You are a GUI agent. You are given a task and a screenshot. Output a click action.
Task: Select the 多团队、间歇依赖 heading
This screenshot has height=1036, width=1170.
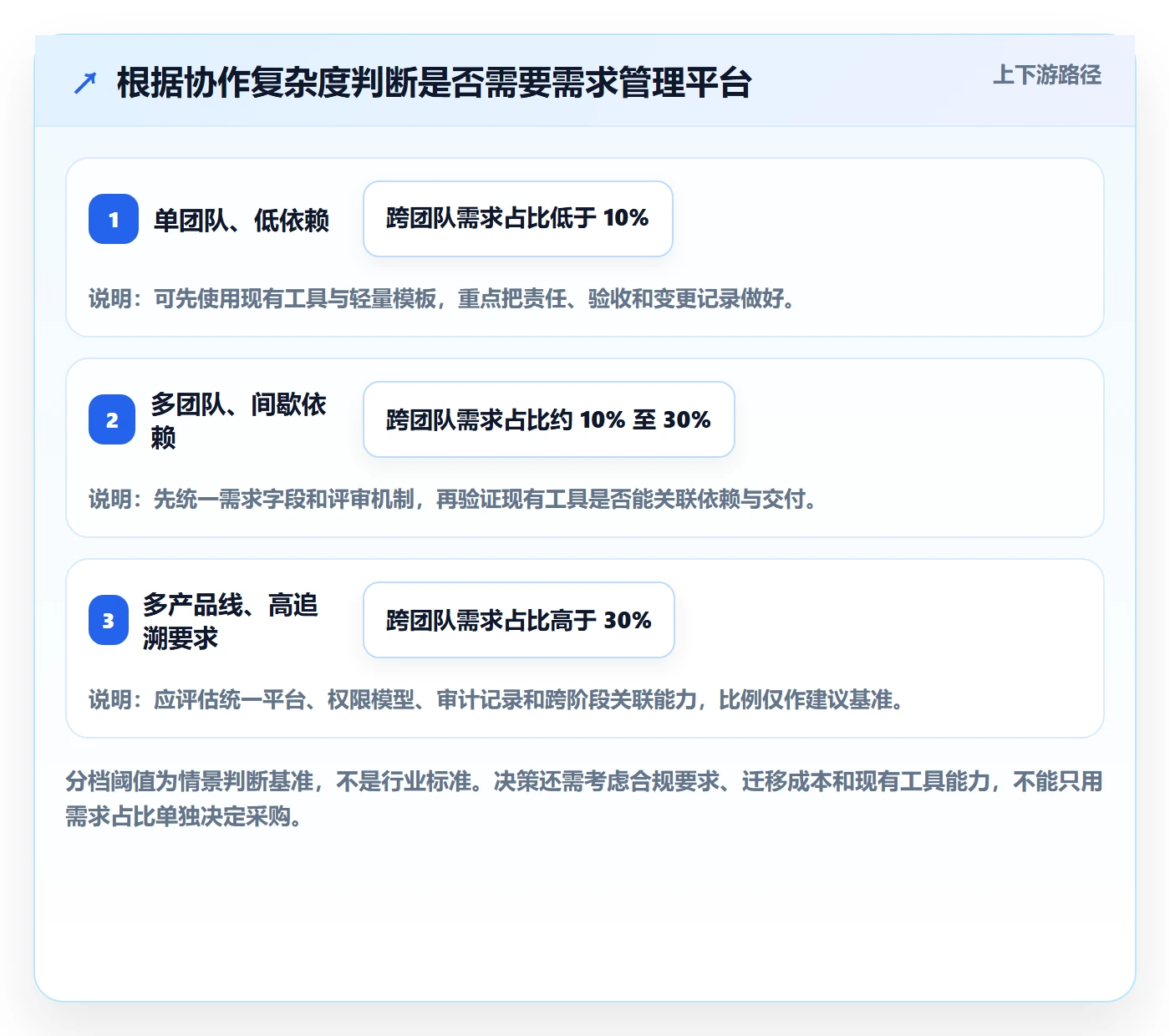pos(239,420)
